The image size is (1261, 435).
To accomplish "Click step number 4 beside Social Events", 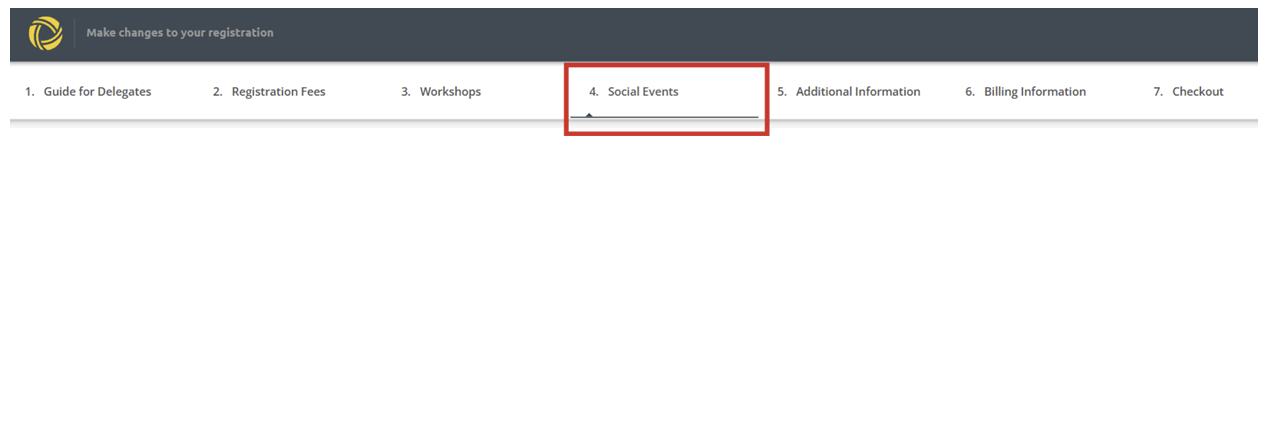I will tap(594, 92).
